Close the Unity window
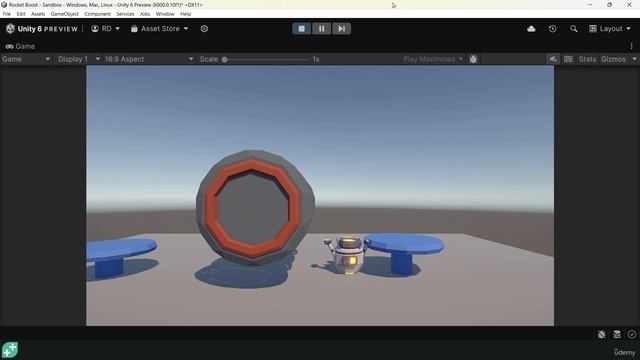Image resolution: width=640 pixels, height=360 pixels. click(x=629, y=4)
